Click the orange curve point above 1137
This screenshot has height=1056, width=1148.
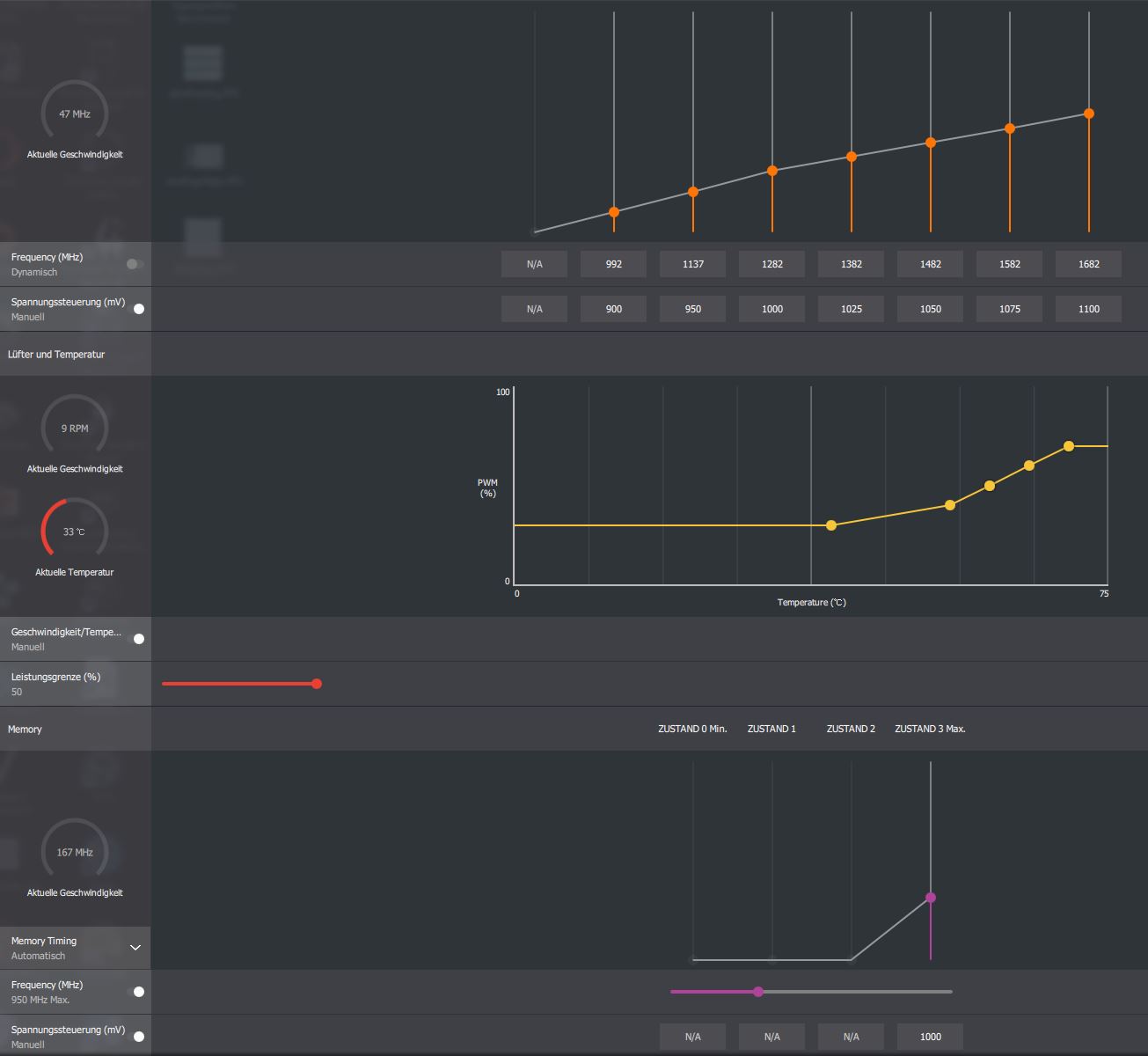click(x=693, y=192)
